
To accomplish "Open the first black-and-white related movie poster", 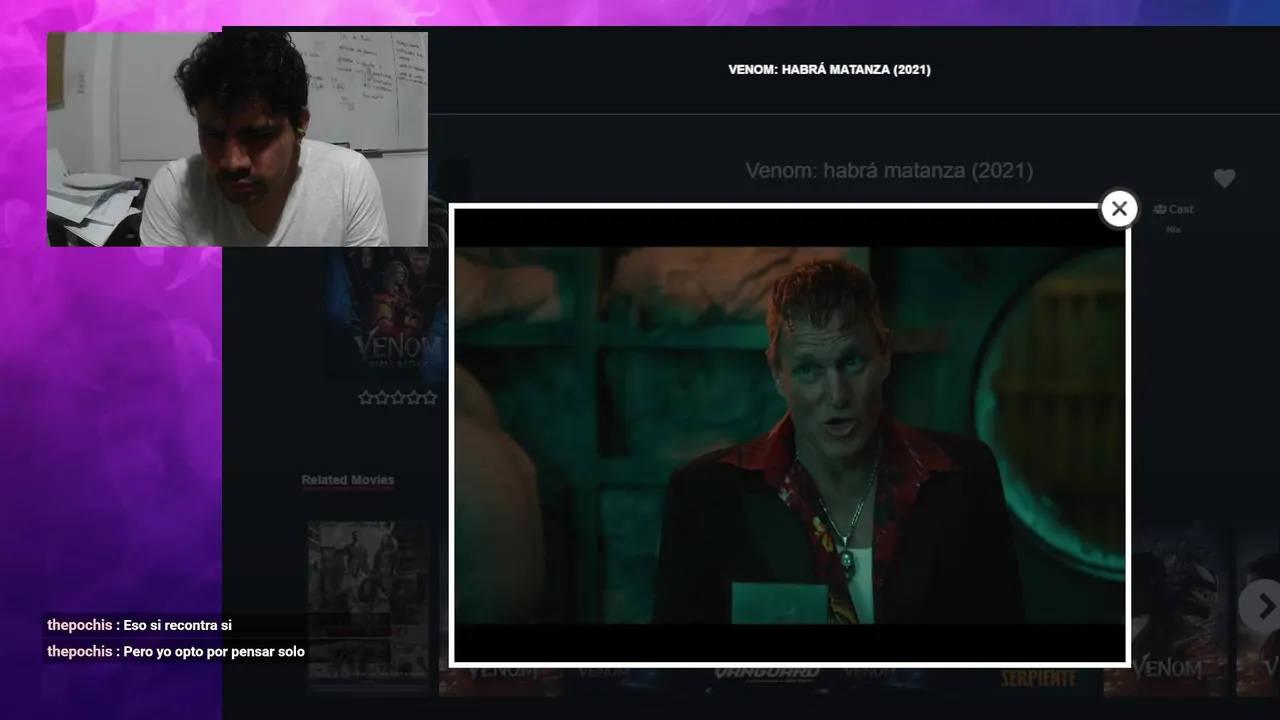I will (369, 607).
